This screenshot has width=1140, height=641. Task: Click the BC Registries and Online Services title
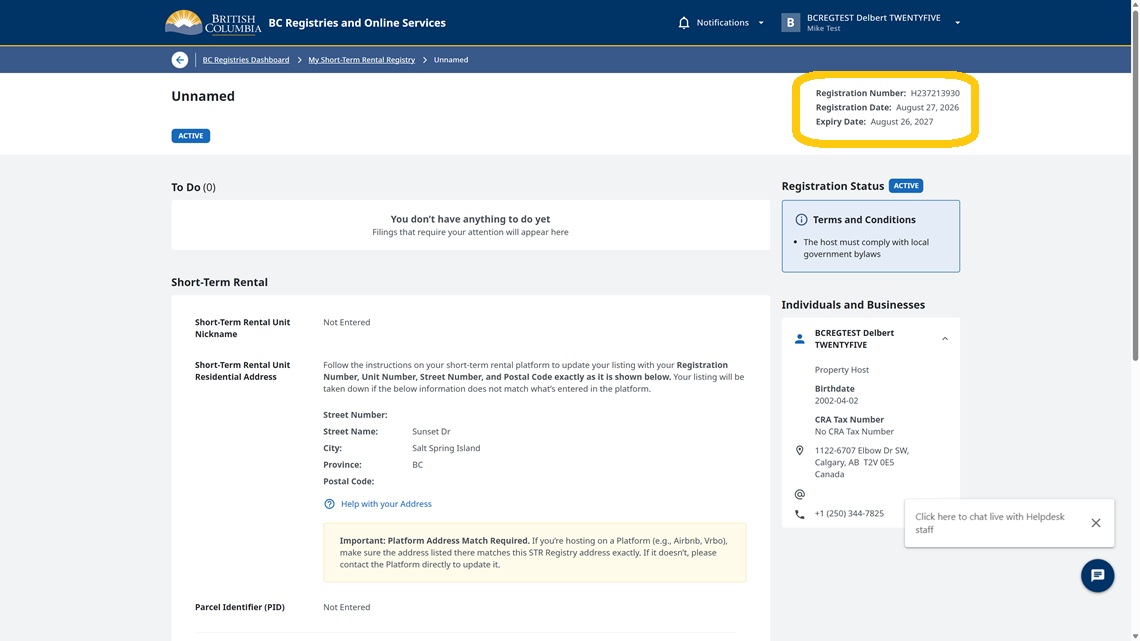(x=357, y=23)
